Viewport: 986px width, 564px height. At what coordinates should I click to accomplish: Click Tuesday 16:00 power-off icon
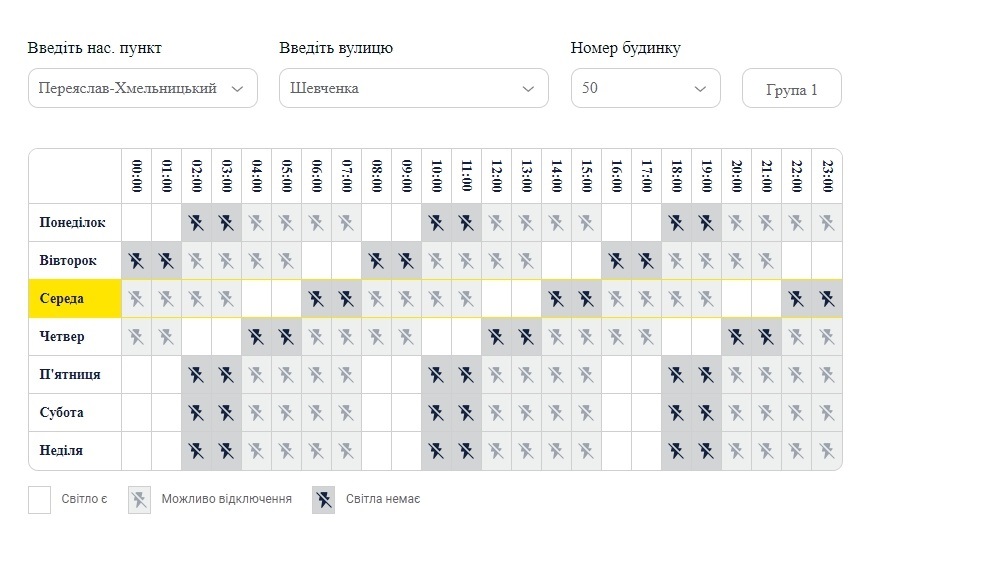[616, 261]
